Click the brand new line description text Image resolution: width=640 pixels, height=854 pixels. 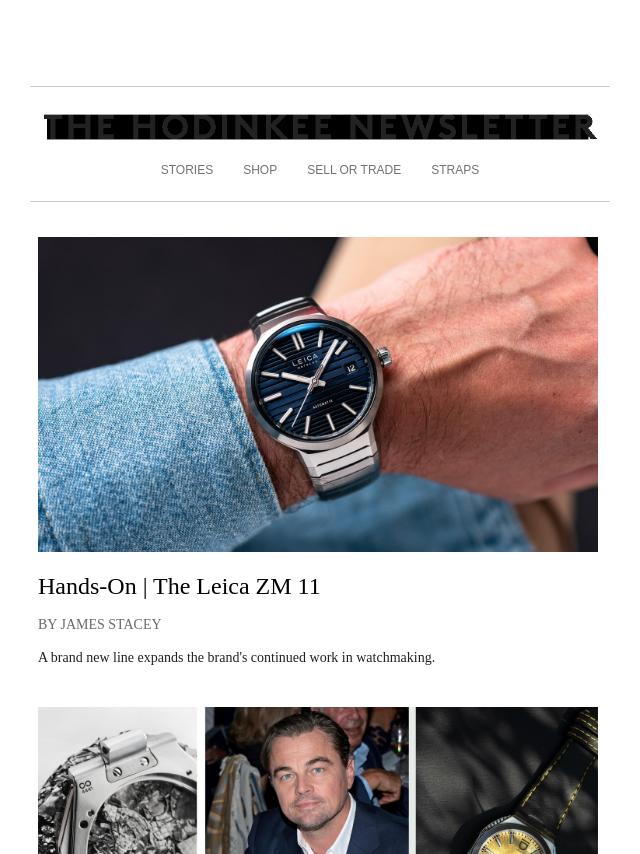tap(236, 657)
